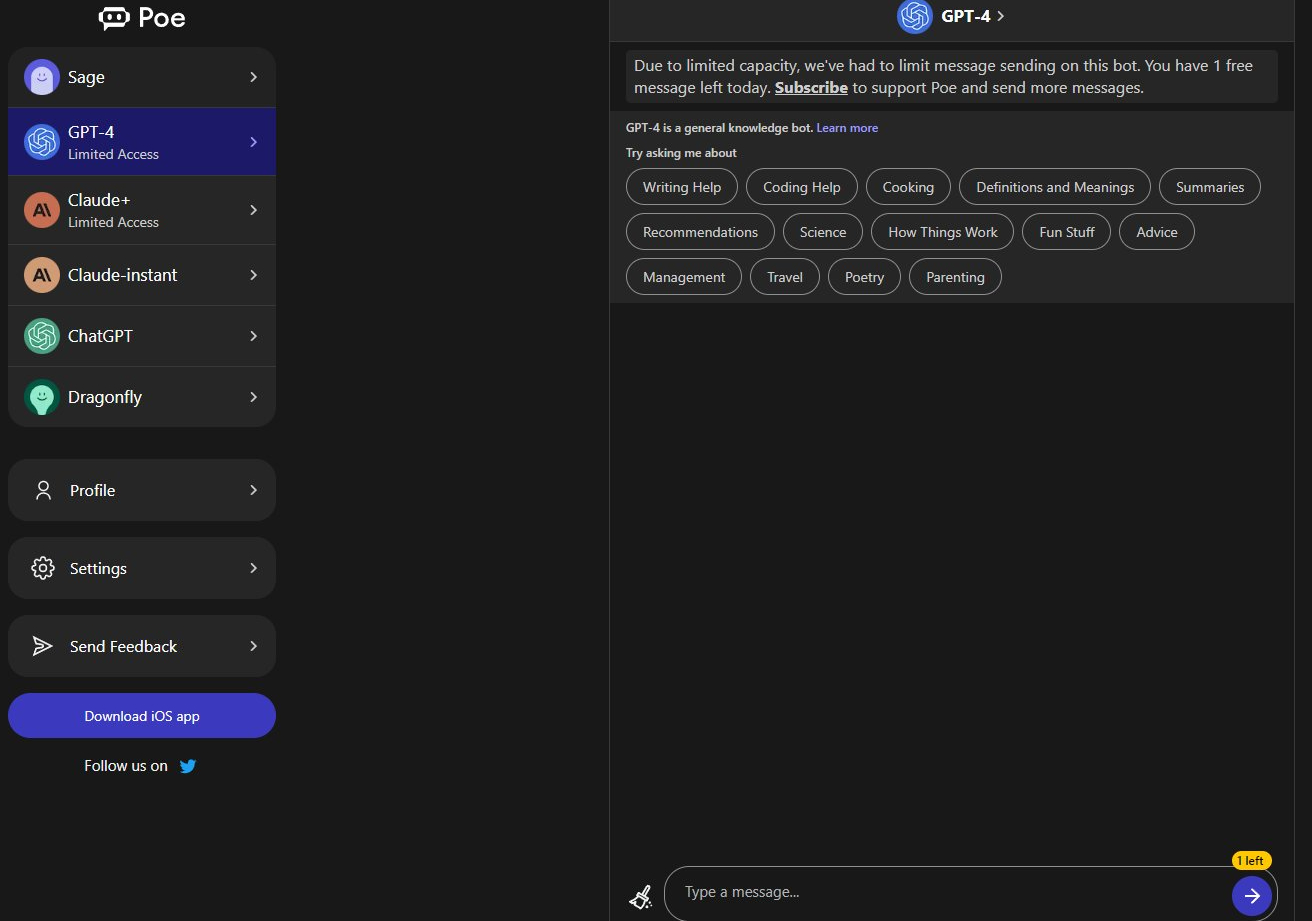Click 'GPT-4 is a general knowledge bot' text

719,128
